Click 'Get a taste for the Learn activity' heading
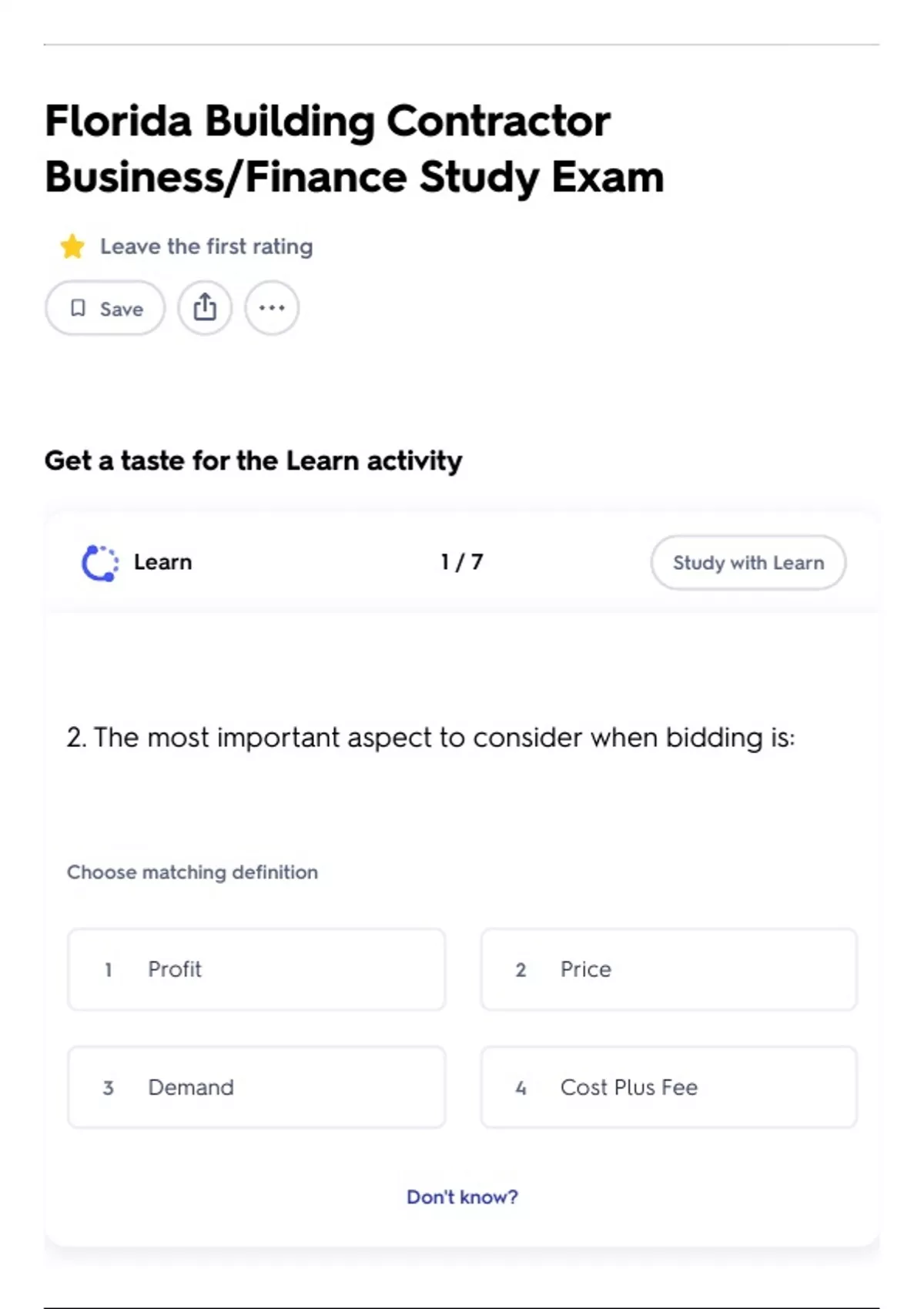924x1309 pixels. tap(253, 460)
